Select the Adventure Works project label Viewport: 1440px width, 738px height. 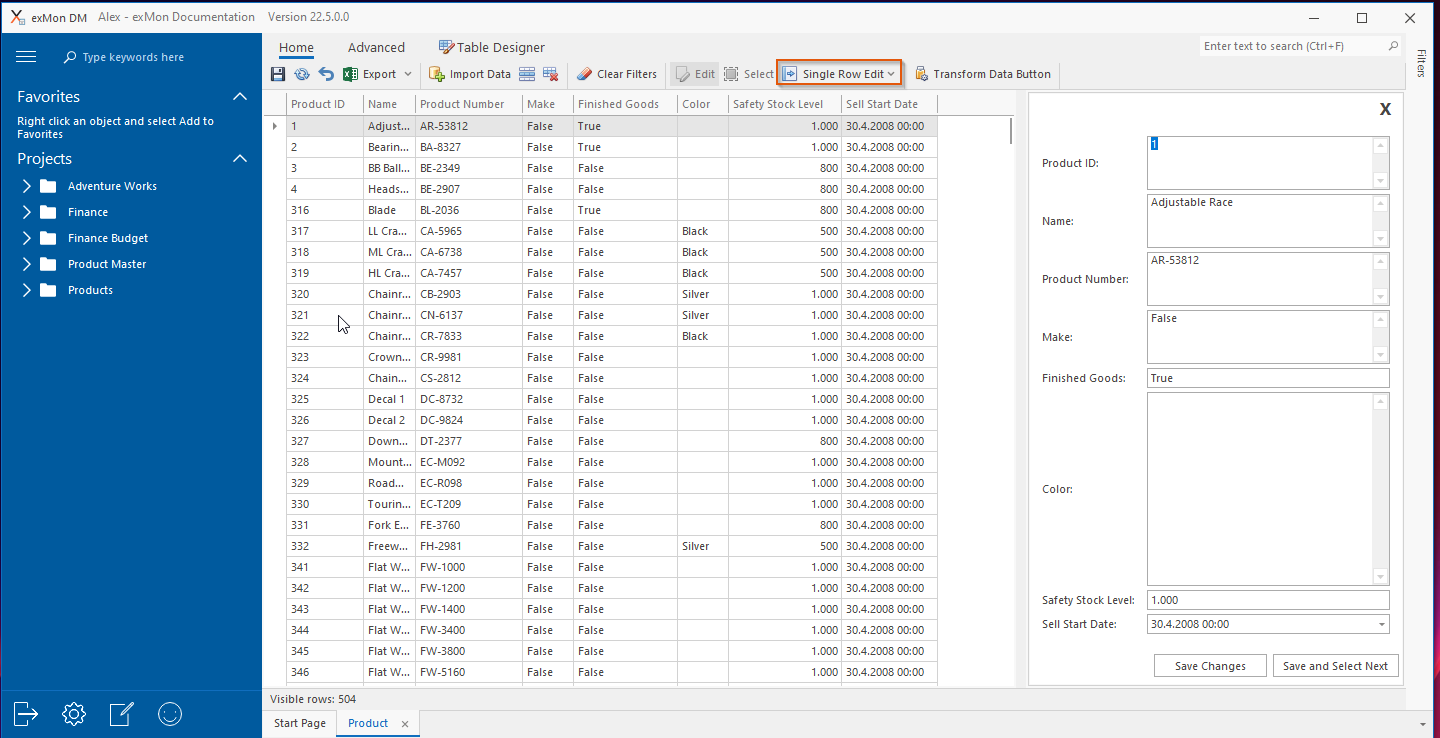[x=112, y=186]
